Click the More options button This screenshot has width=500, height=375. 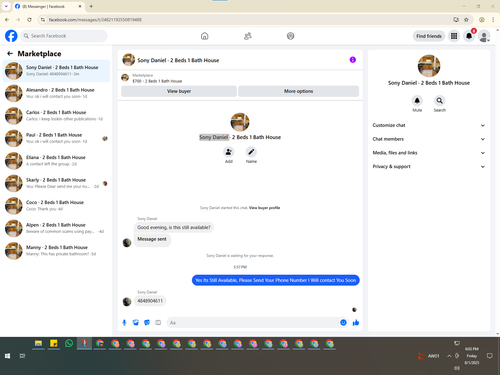point(298,91)
